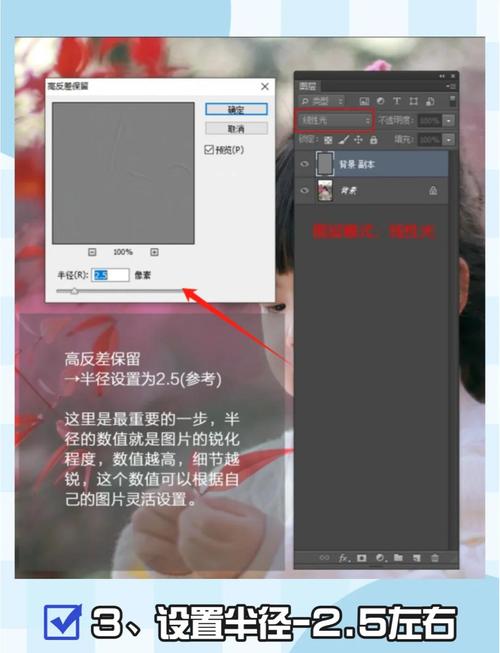Confirm High Pass with 确定 button
This screenshot has width=500, height=653.
click(x=236, y=110)
